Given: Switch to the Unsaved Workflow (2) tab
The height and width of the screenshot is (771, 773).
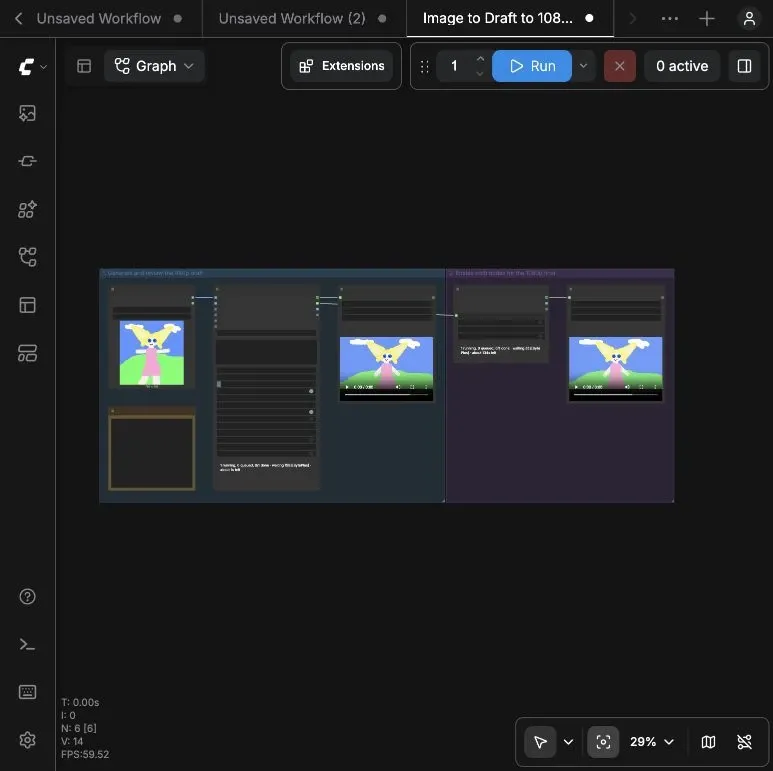Looking at the screenshot, I should coord(292,19).
